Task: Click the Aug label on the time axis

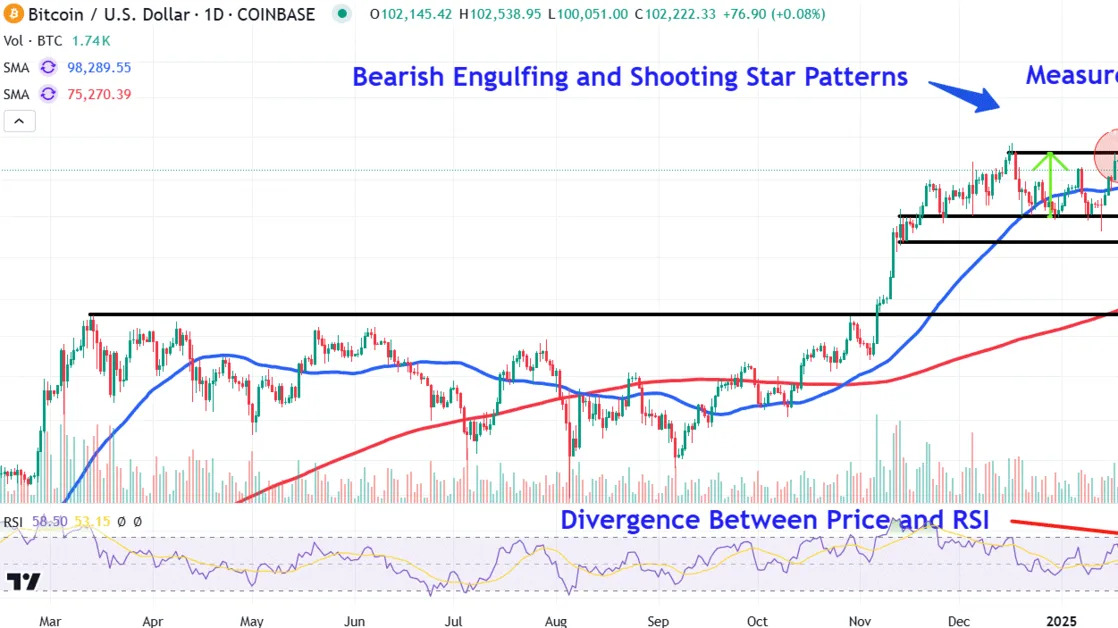Action: (x=556, y=621)
